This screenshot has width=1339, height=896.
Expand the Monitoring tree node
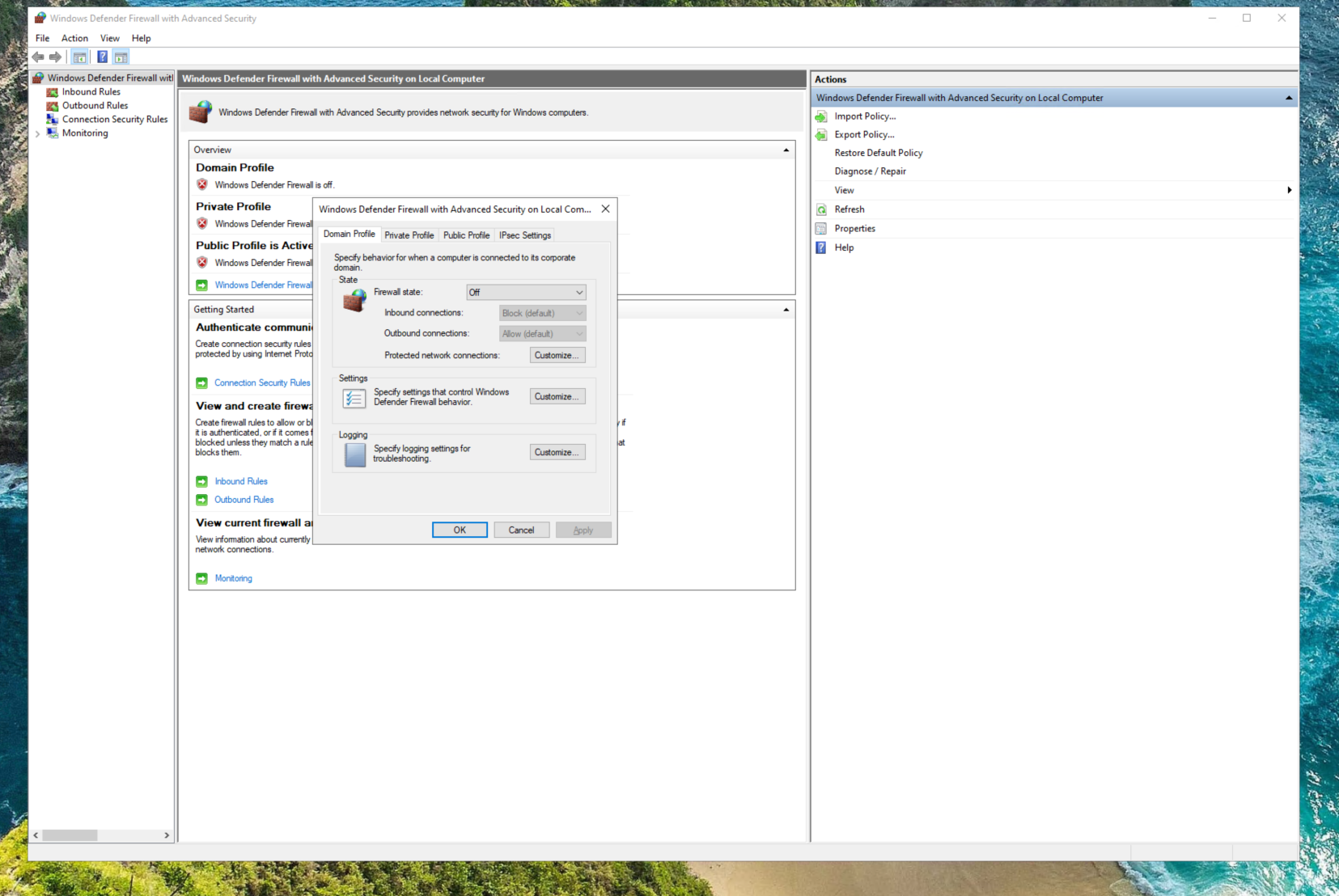coord(37,134)
